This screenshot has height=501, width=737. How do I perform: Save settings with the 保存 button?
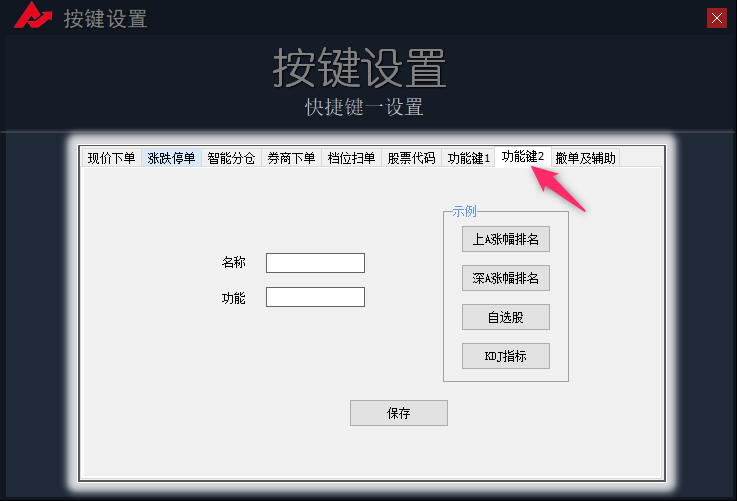[x=398, y=413]
